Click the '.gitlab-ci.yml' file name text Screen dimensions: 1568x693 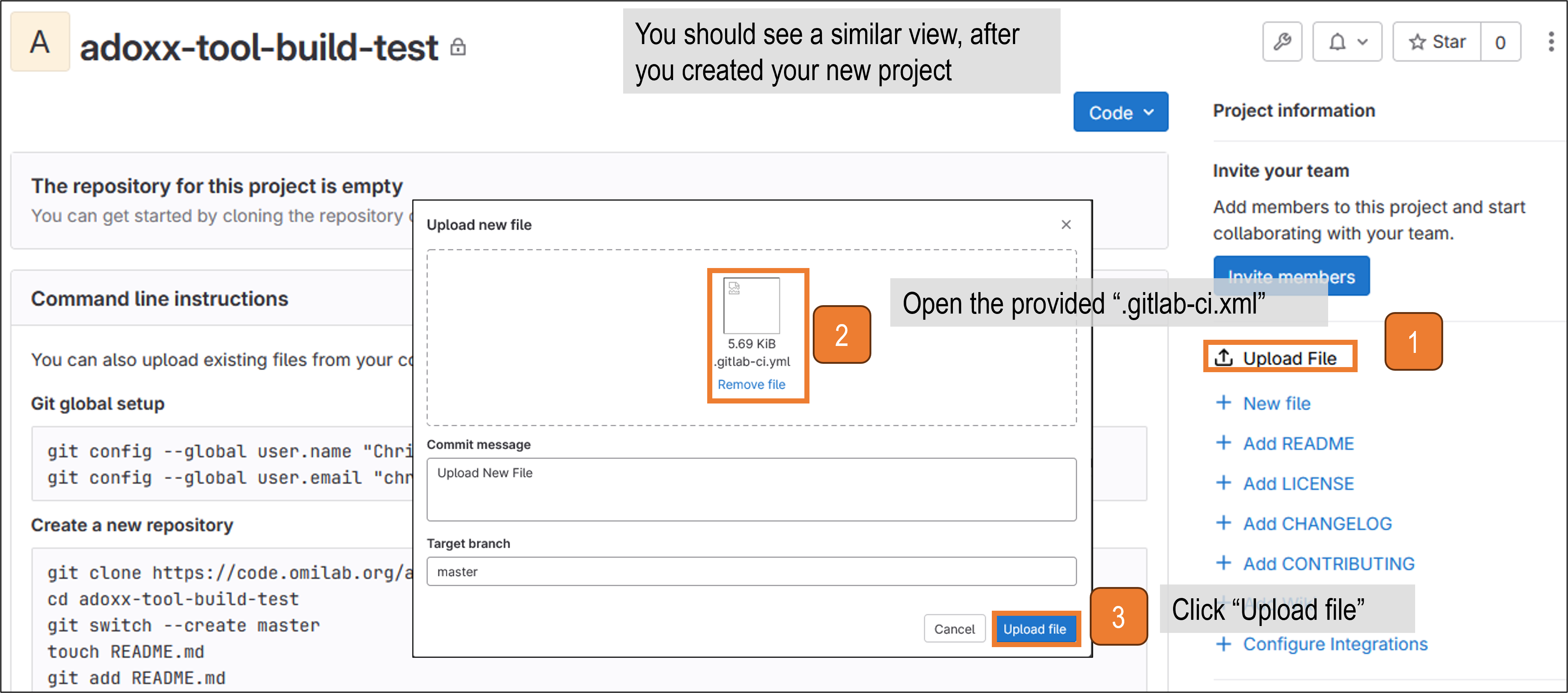[x=752, y=362]
